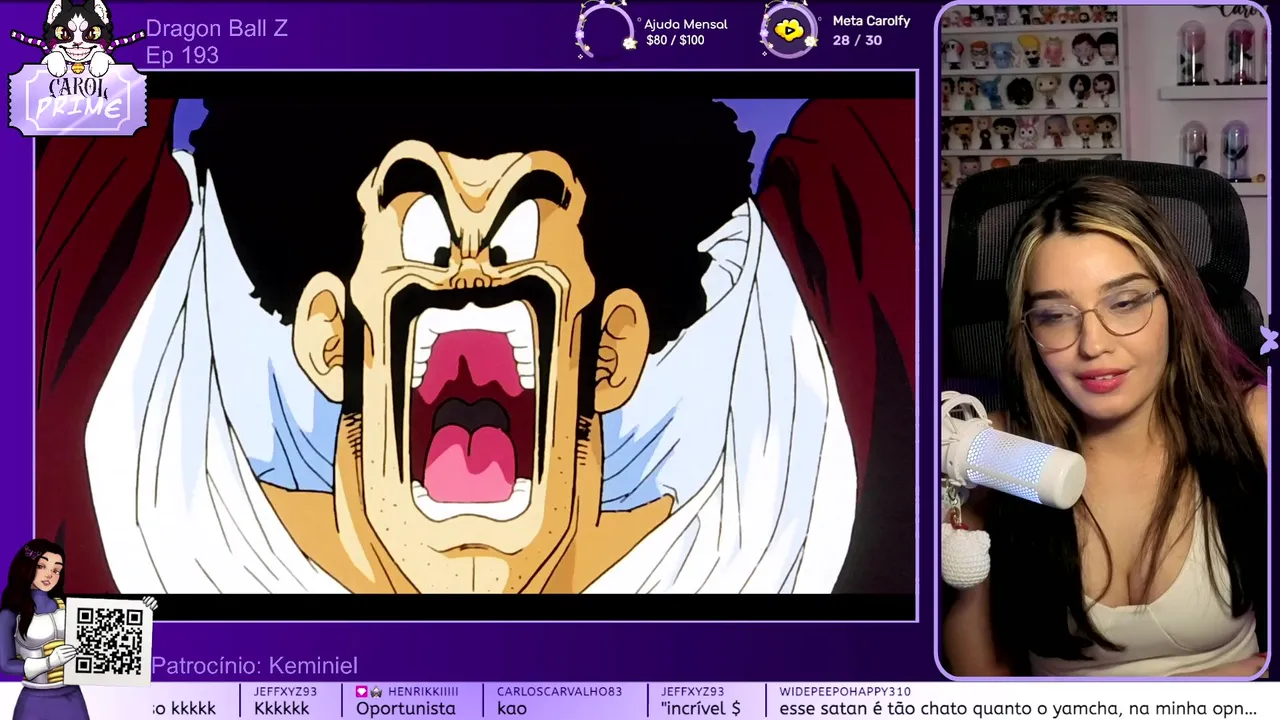Click the streamer webcam feed

pos(1104,341)
